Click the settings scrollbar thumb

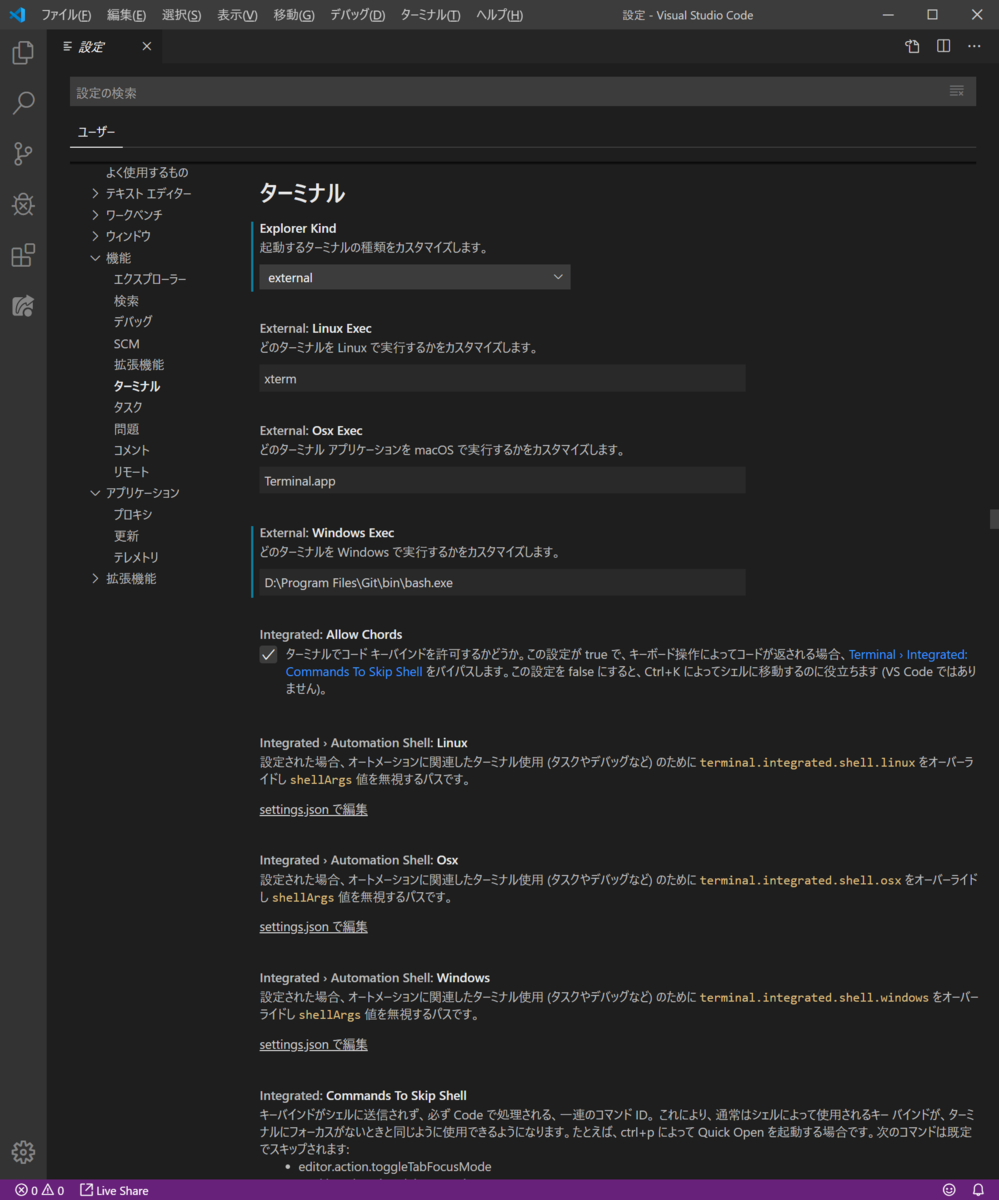pos(994,518)
